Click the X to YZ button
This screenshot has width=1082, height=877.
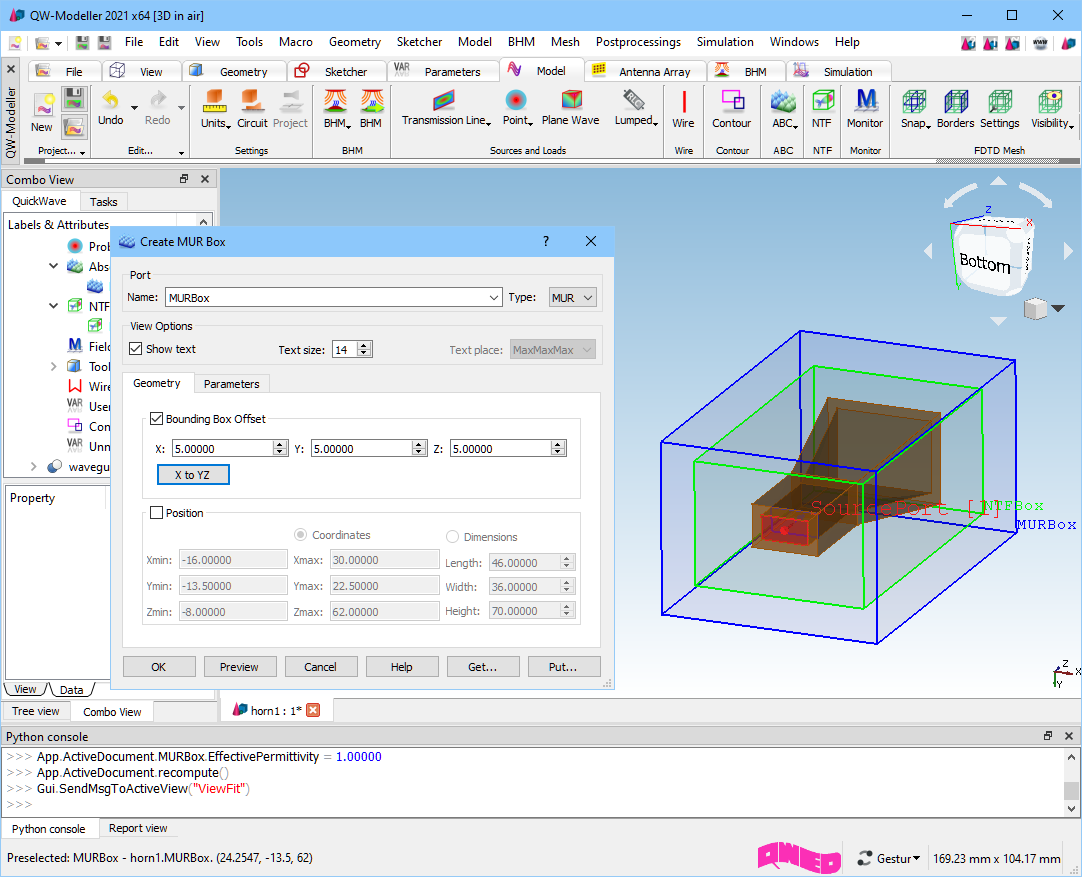click(x=193, y=475)
